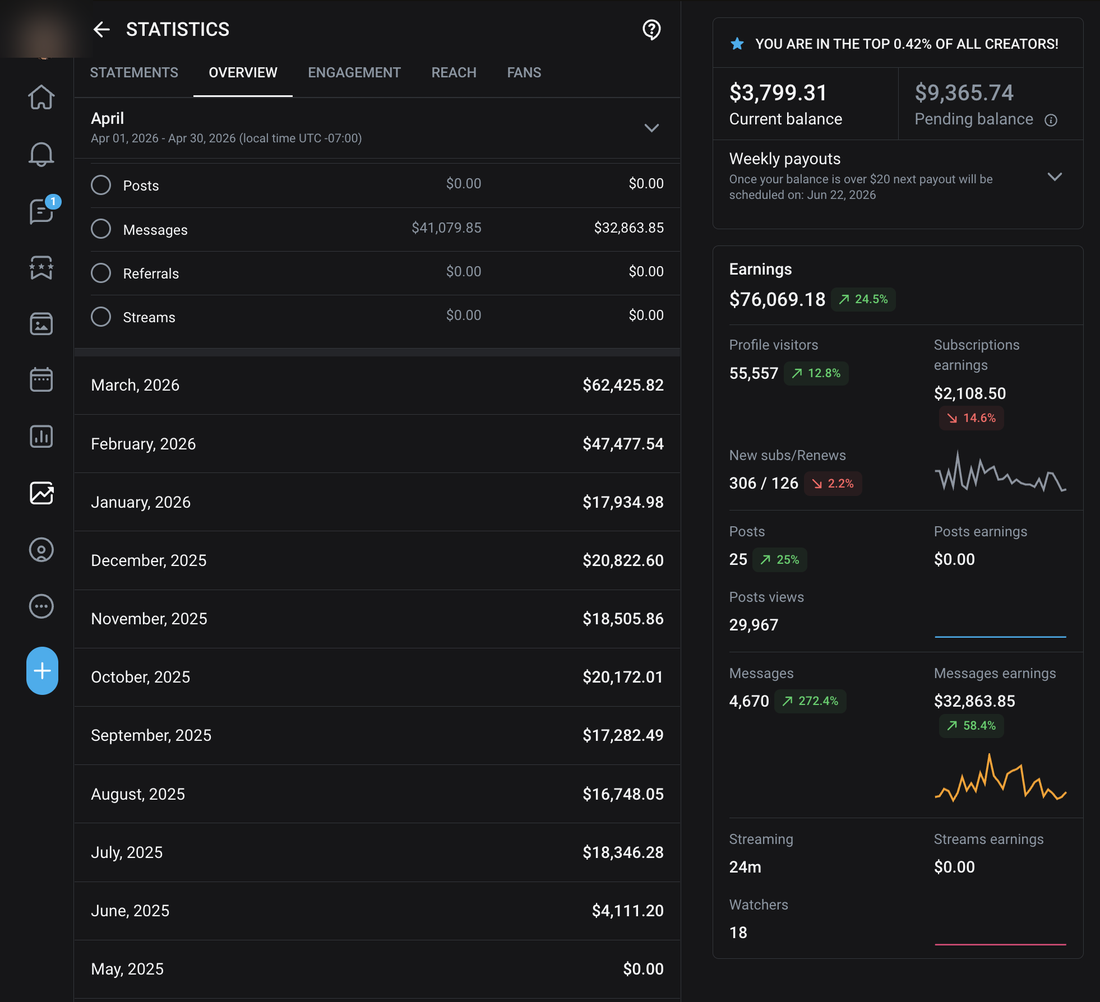The image size is (1100, 1002).
Task: Click the Profile visitors 55,557 value
Action: pos(753,373)
